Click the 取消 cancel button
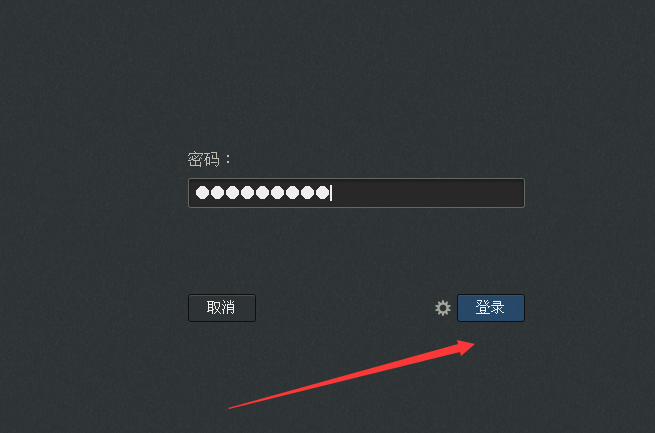655x433 pixels. [x=222, y=308]
